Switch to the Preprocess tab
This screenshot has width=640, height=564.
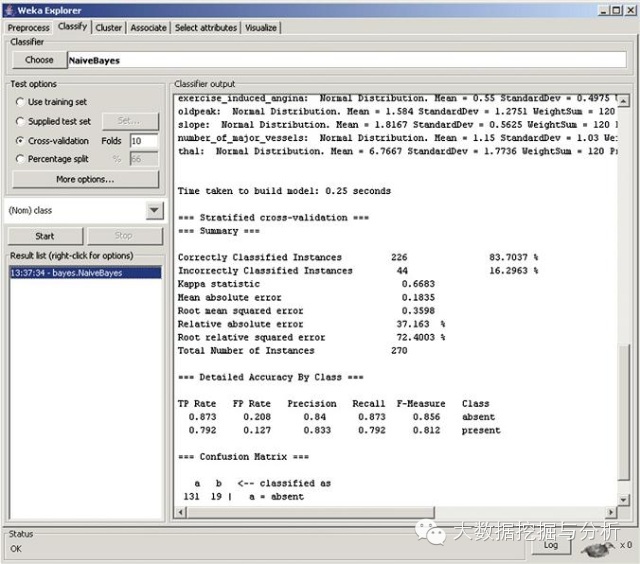[29, 28]
